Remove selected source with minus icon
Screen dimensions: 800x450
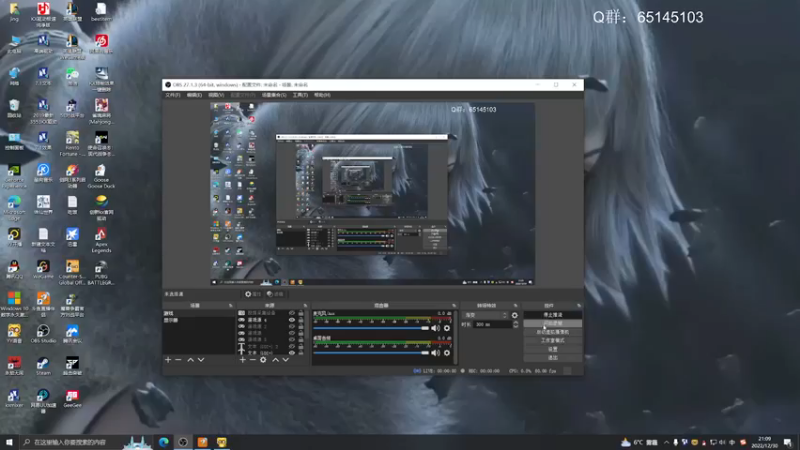coord(253,360)
